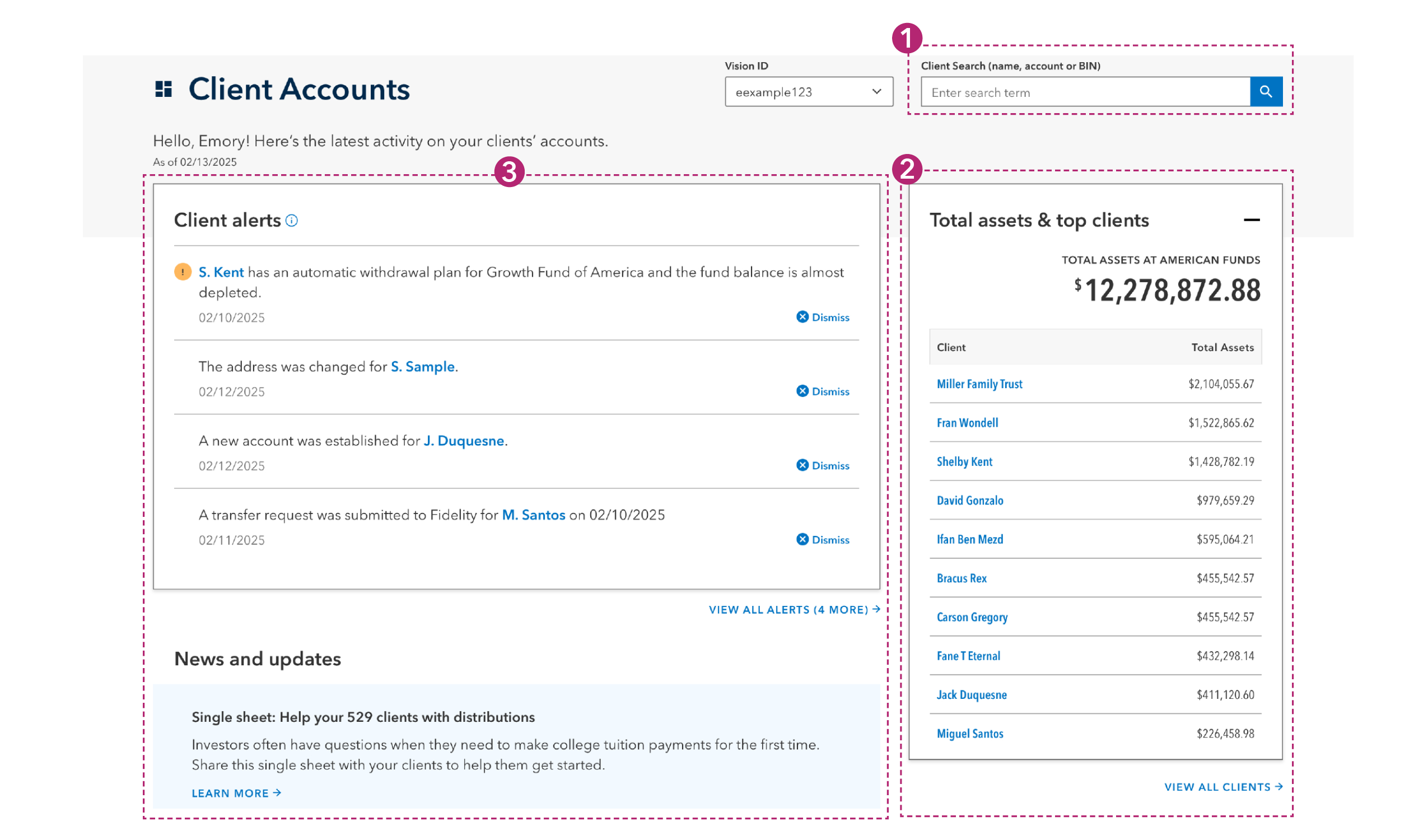Dismiss the S. Sample address alert
This screenshot has height=840, width=1428.
[x=823, y=391]
